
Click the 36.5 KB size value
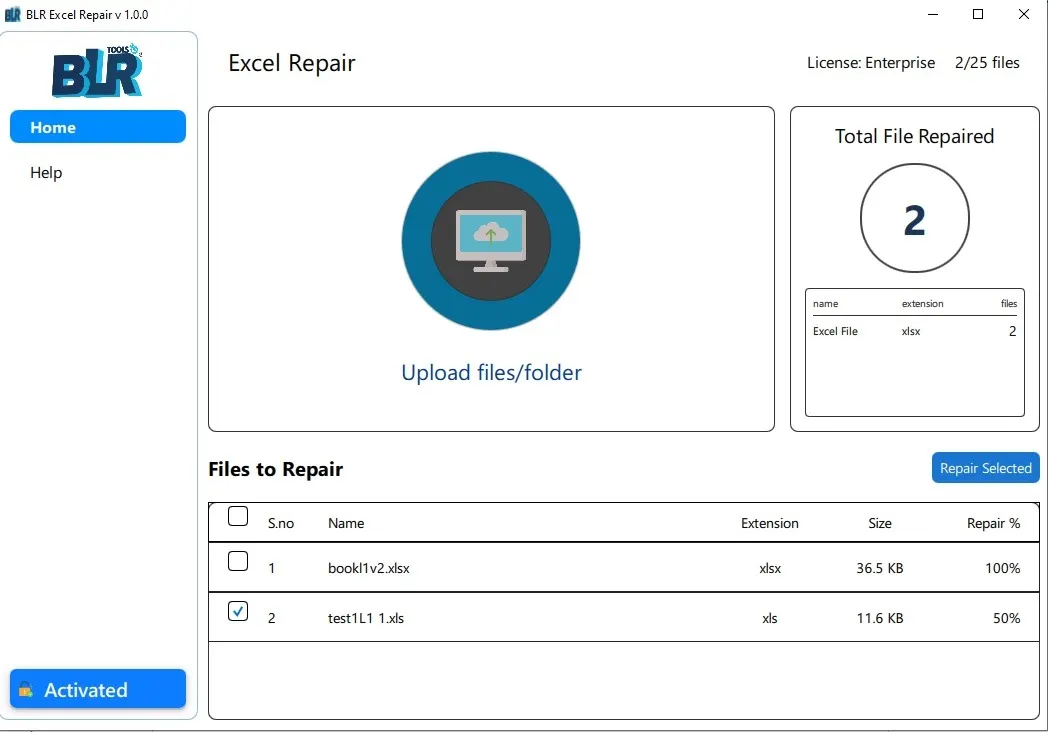pos(880,568)
